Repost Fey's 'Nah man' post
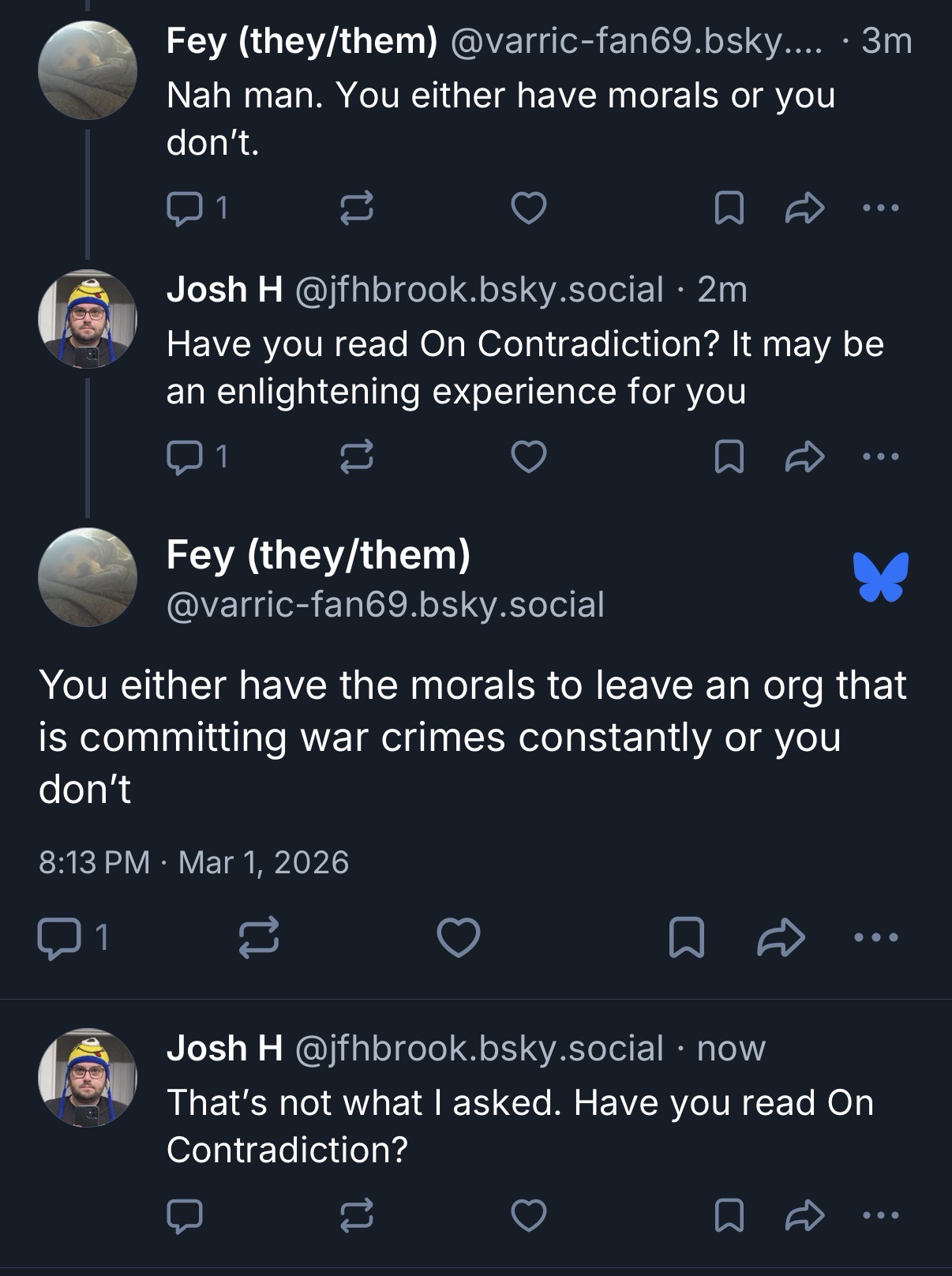This screenshot has height=1276, width=952. tap(355, 208)
